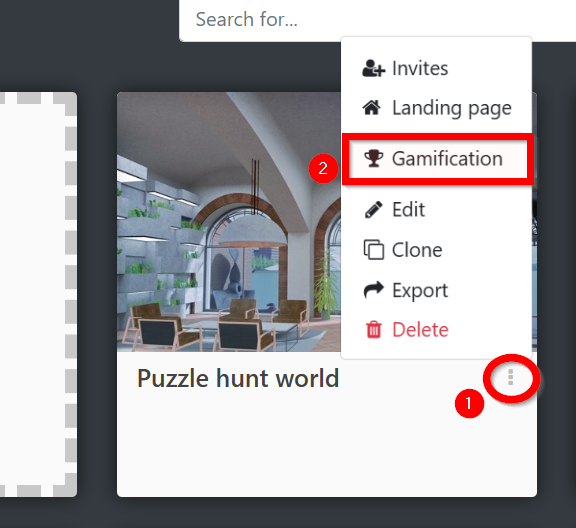
Task: Click the Clone copy icon
Action: pos(374,250)
